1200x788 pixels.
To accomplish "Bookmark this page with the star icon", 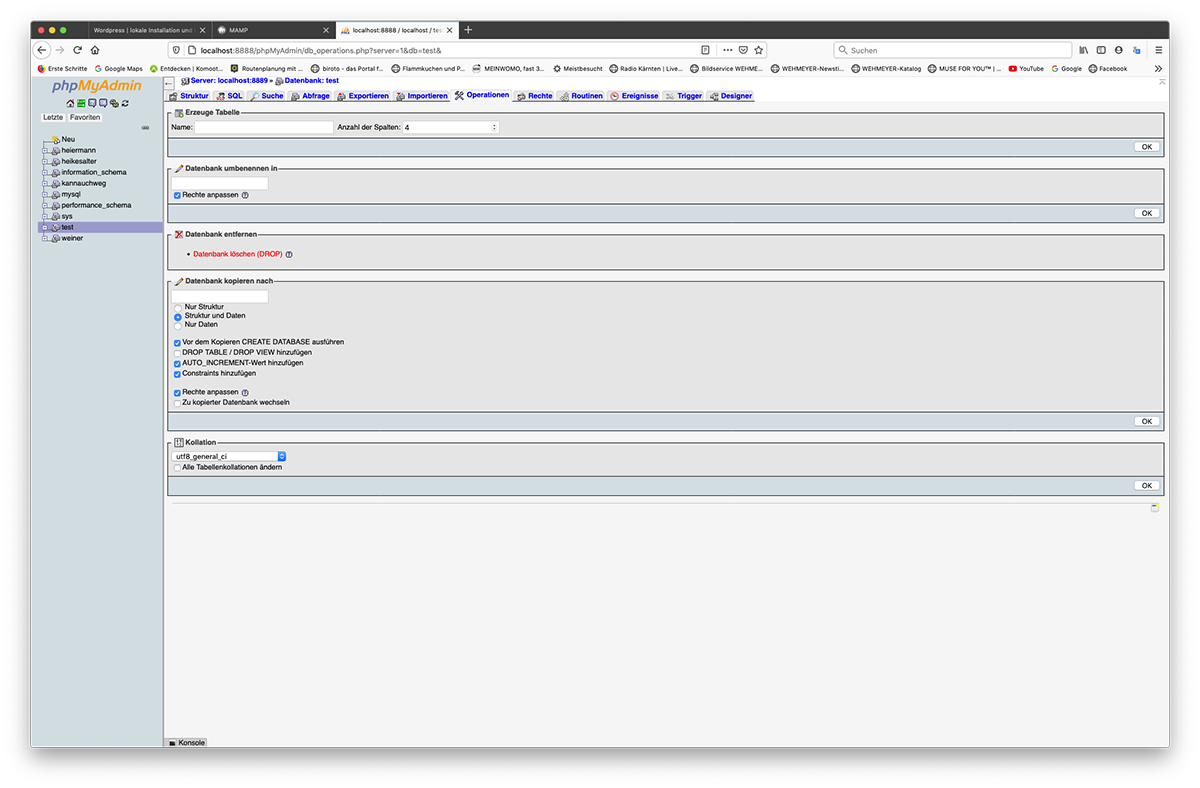I will tap(759, 50).
